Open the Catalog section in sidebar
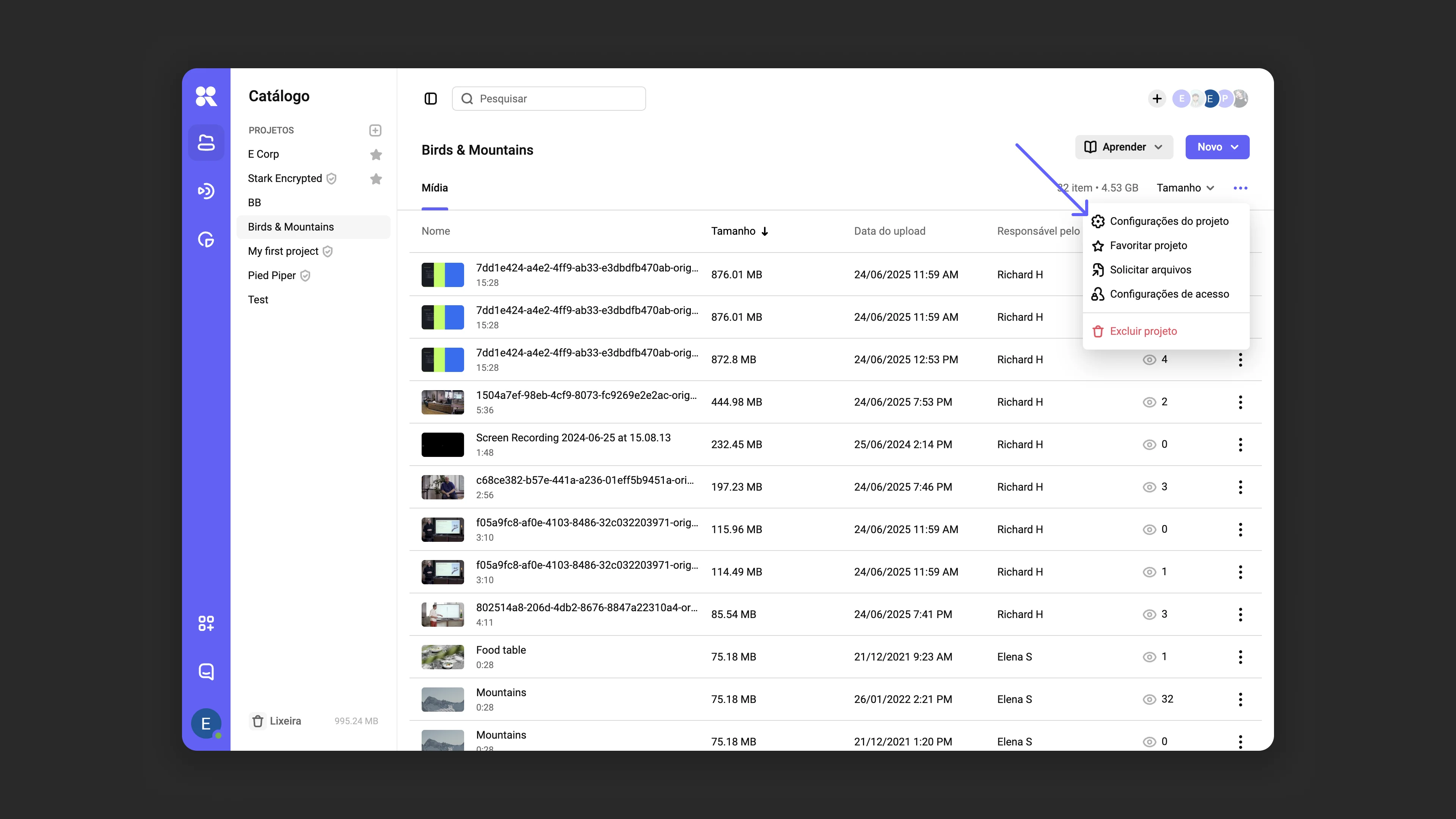 [206, 143]
